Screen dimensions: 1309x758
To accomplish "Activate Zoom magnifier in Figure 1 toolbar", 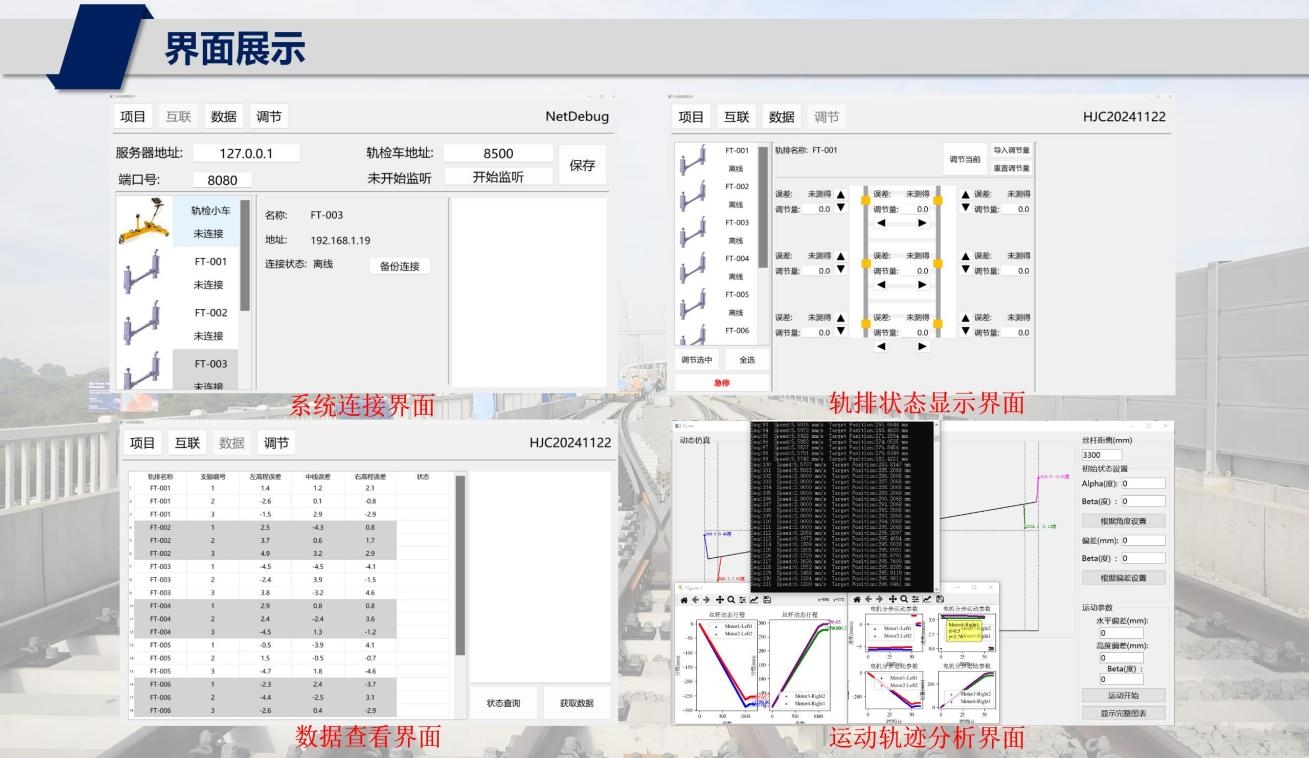I will click(731, 600).
